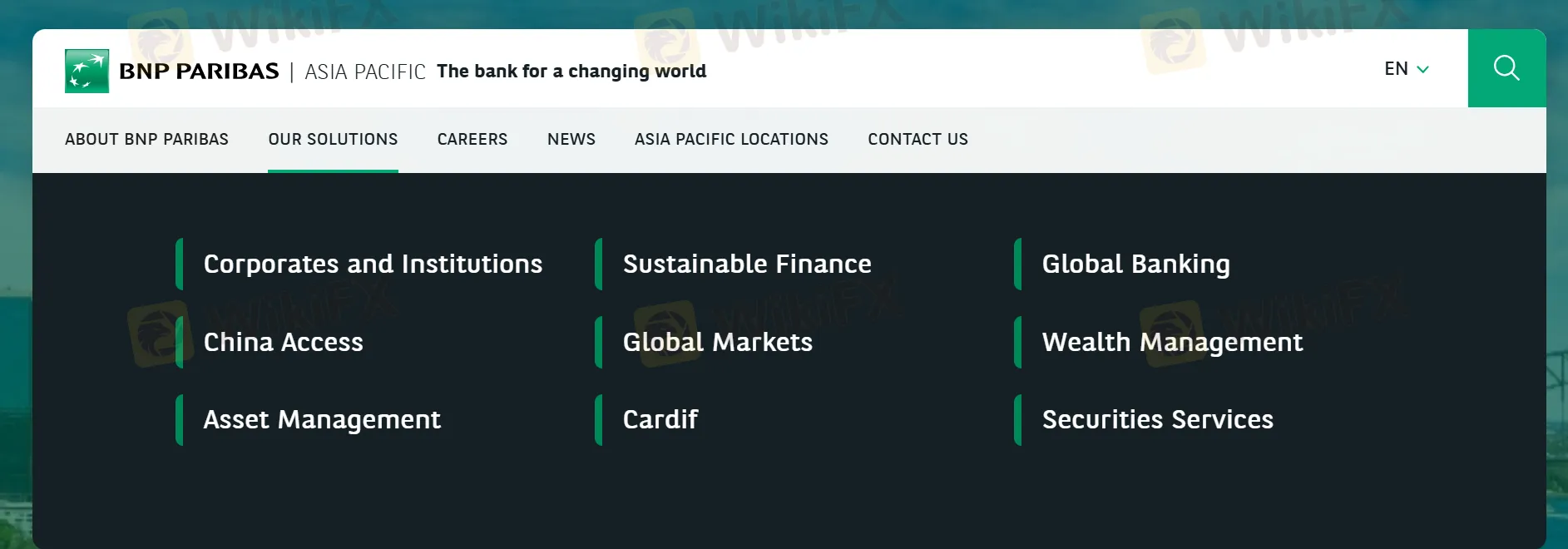Click the BNP Paribas green logo
This screenshot has height=549, width=1568.
pyautogui.click(x=87, y=71)
